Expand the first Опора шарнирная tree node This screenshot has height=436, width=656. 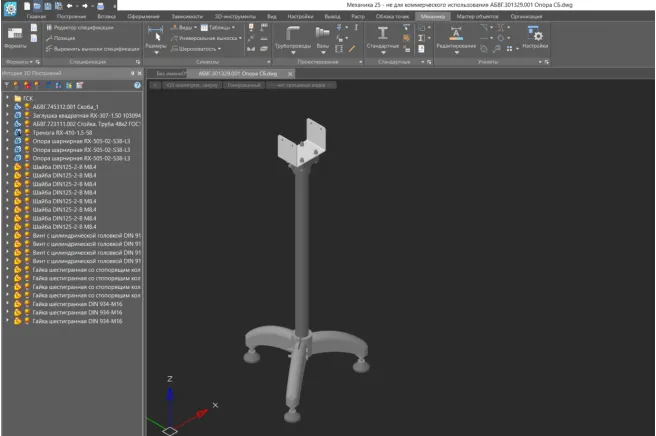tap(7, 142)
